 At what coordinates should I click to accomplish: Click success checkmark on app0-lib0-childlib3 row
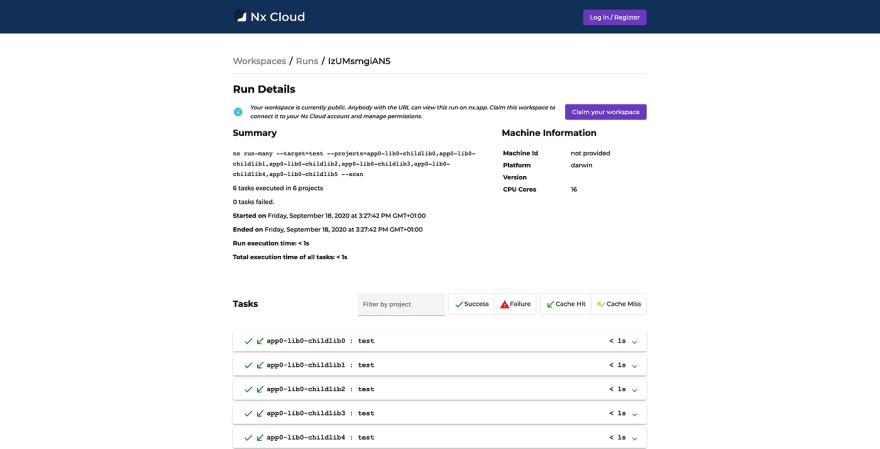248,414
